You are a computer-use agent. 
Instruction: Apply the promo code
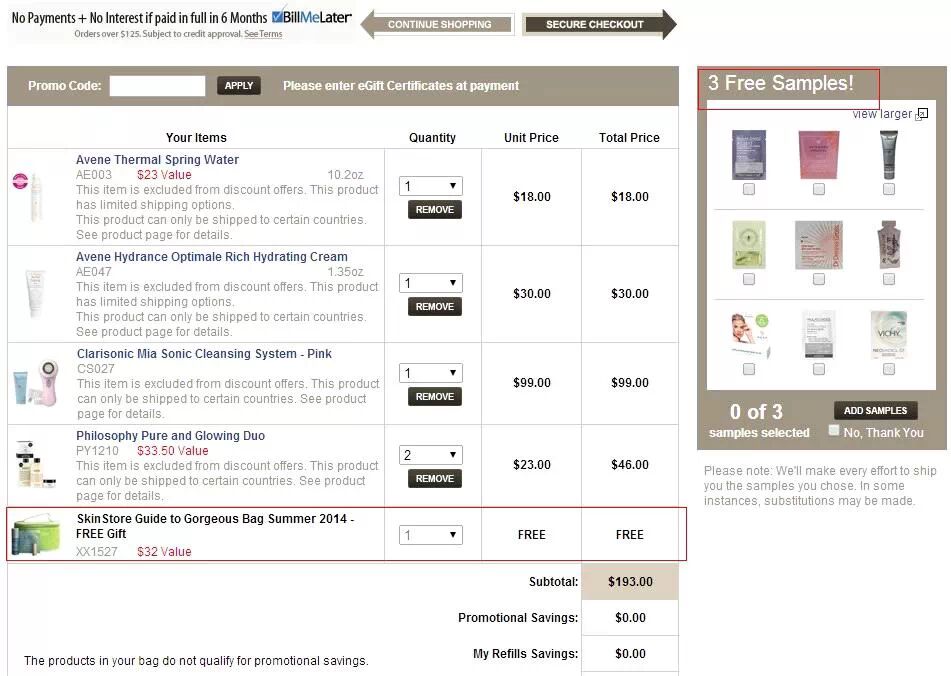pos(239,85)
